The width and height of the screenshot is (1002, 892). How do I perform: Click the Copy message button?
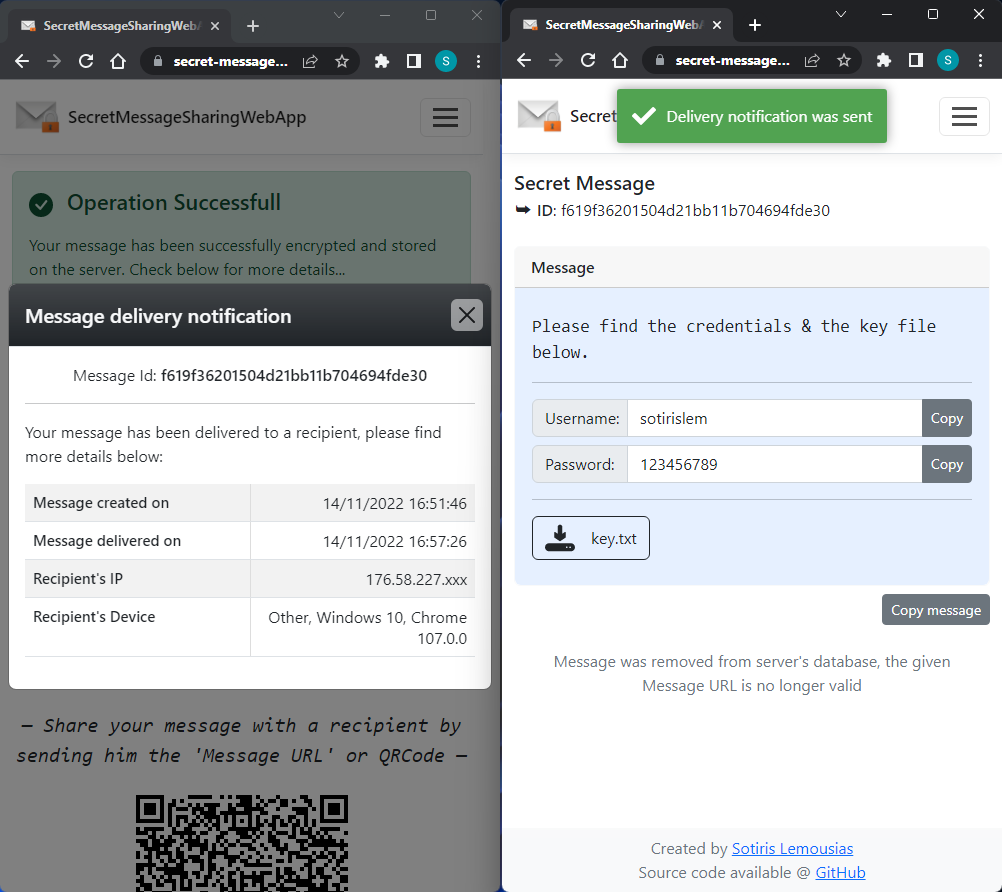[936, 610]
